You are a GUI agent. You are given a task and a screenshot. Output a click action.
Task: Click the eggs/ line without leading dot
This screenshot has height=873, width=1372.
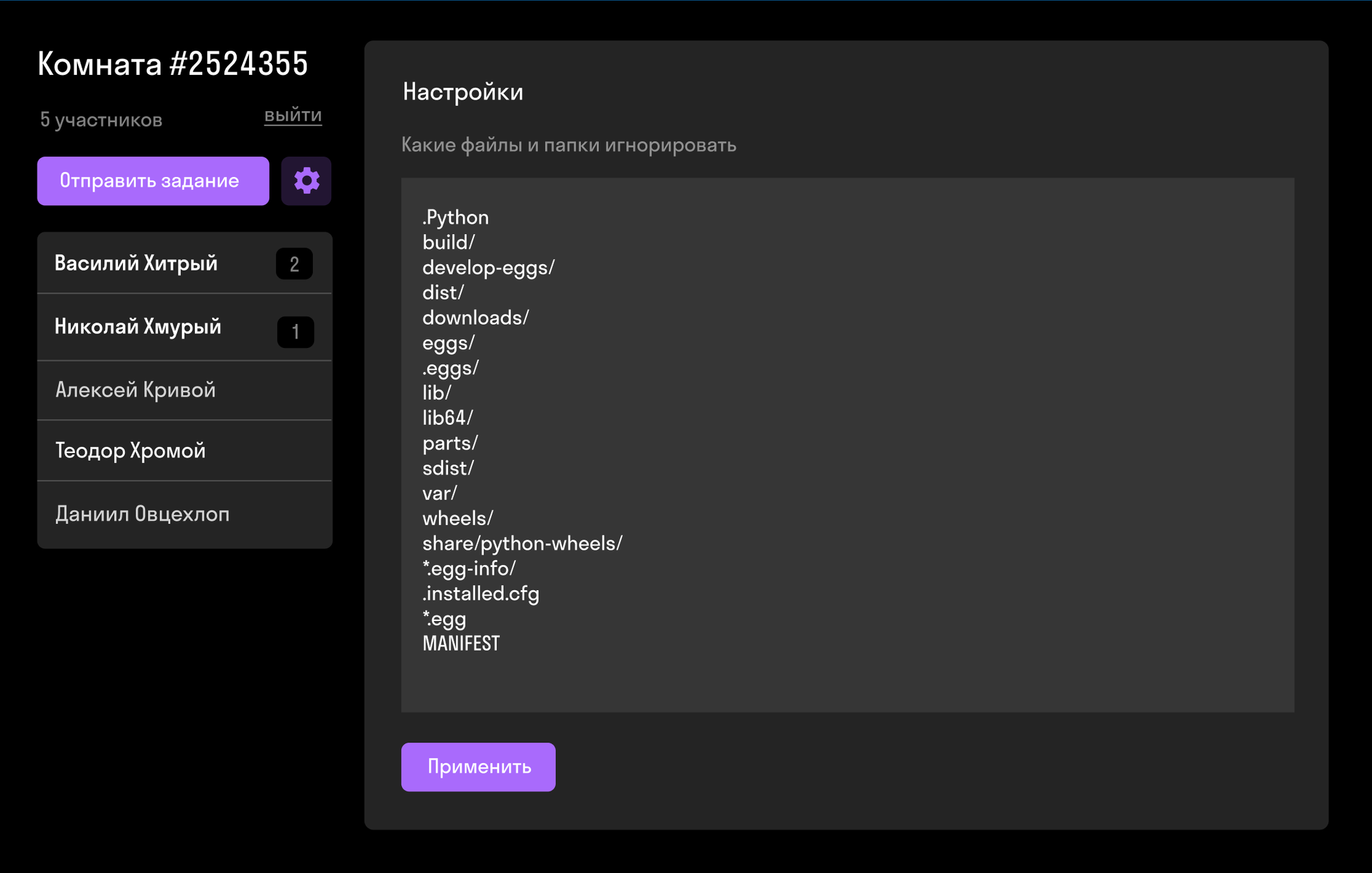[449, 343]
